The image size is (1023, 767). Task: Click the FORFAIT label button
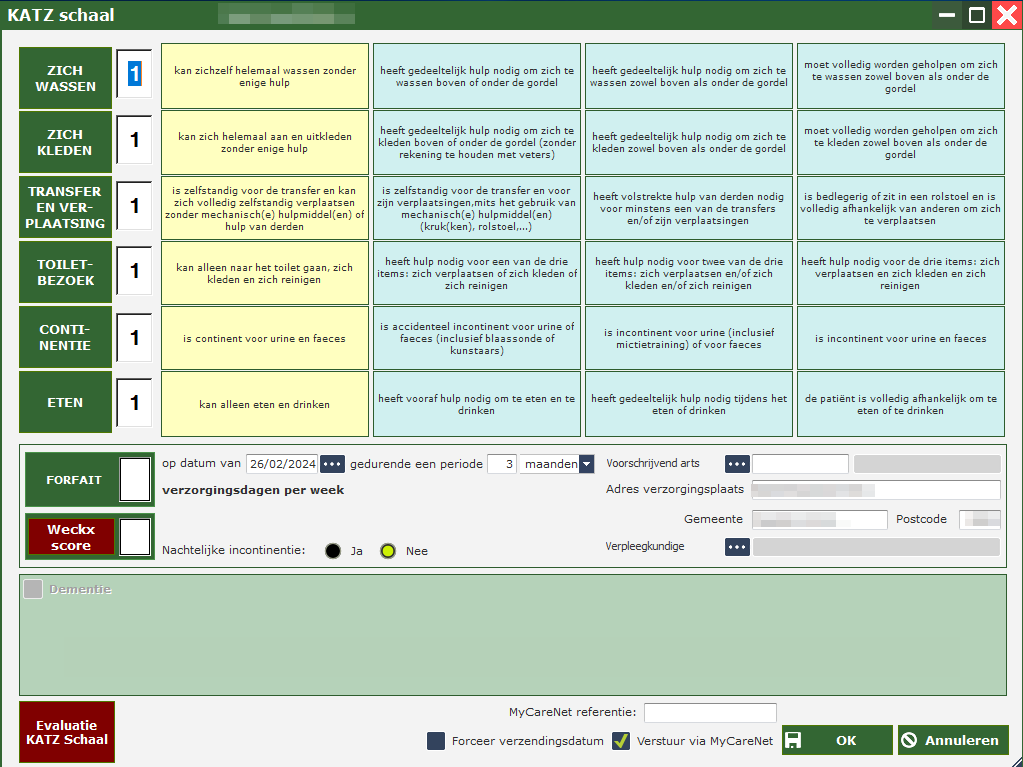tap(73, 480)
